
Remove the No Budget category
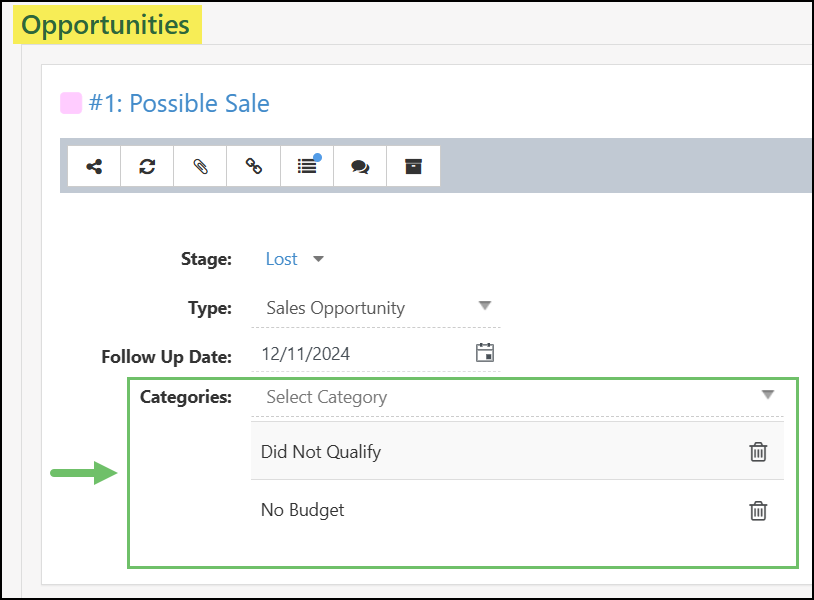tap(759, 511)
